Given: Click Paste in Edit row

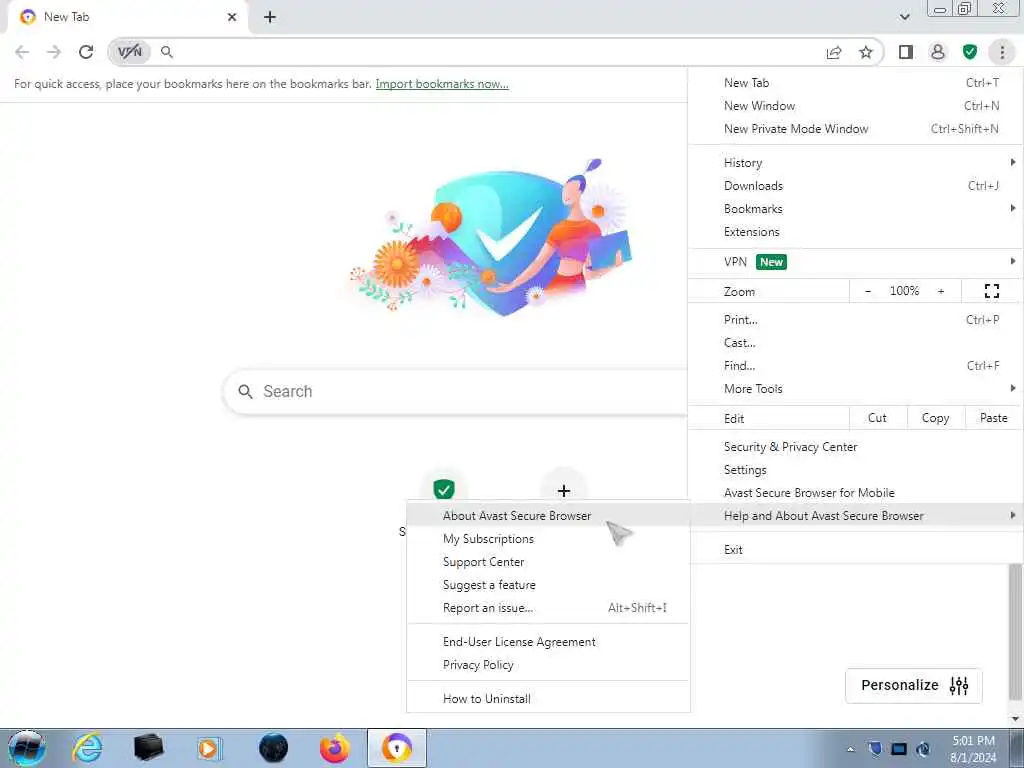Looking at the screenshot, I should [993, 418].
